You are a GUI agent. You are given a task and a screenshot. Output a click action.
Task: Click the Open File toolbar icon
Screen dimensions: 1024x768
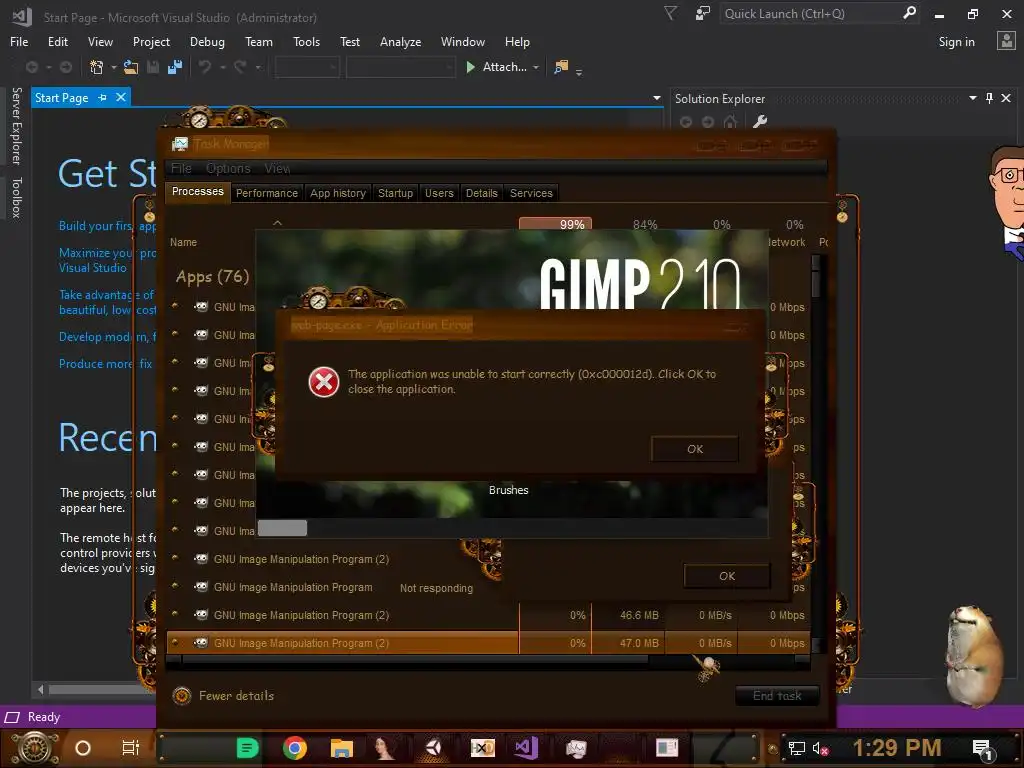[131, 67]
